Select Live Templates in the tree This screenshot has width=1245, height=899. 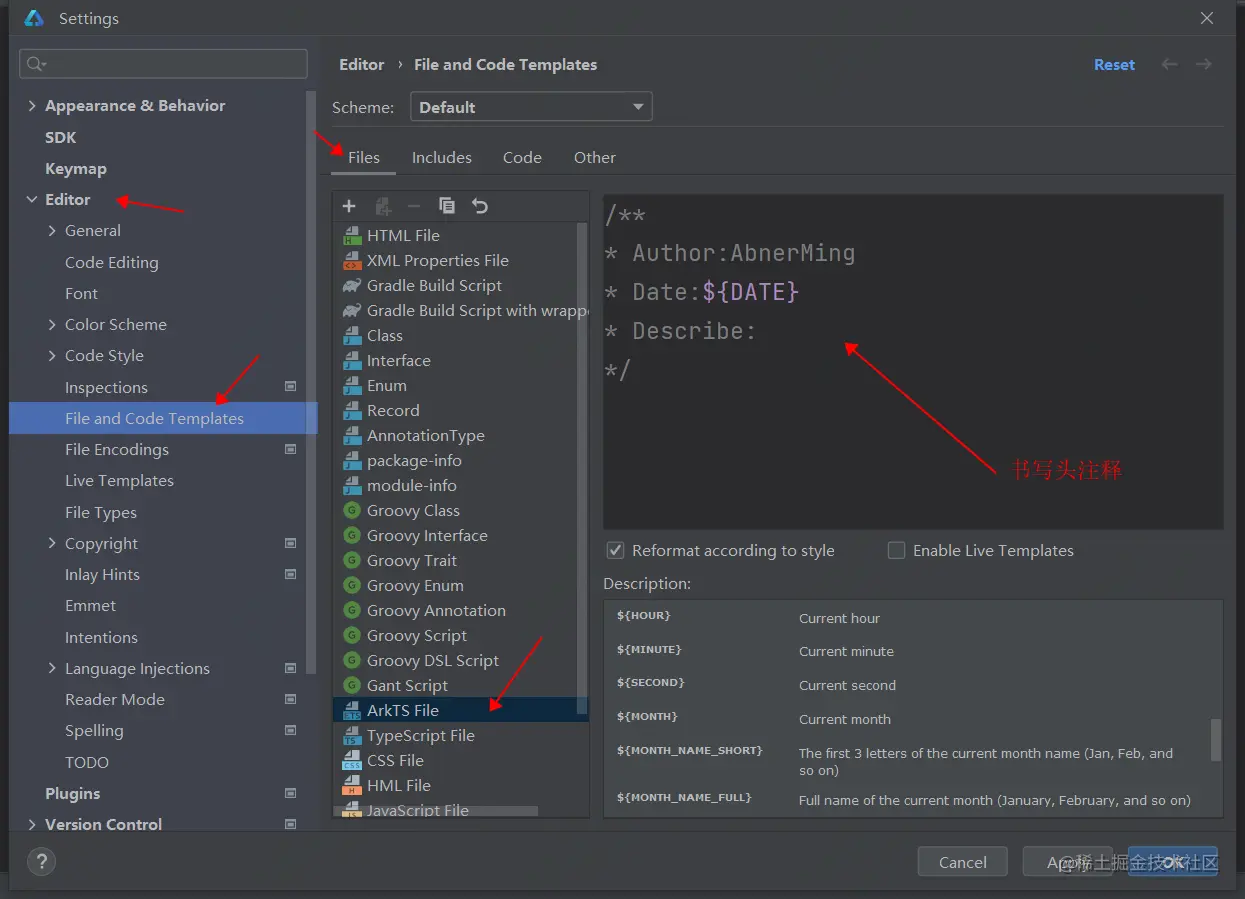119,481
